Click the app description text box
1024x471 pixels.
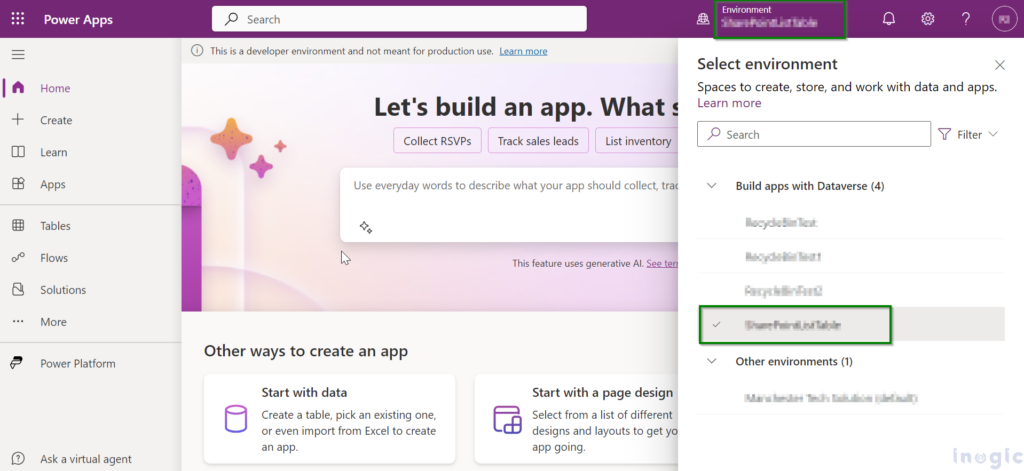(509, 204)
